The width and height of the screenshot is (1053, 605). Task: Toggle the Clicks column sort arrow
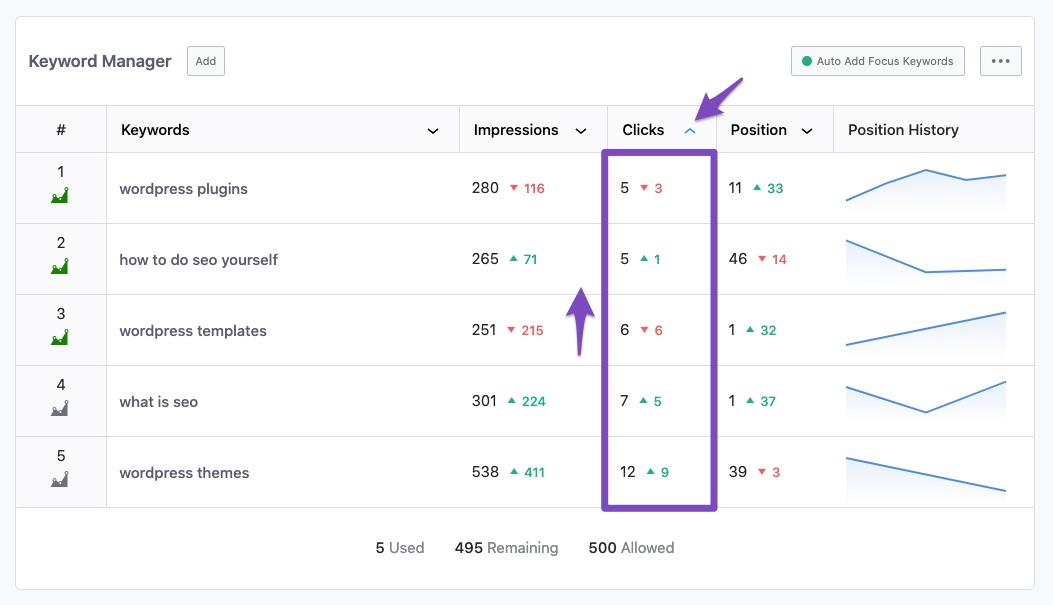pyautogui.click(x=690, y=131)
